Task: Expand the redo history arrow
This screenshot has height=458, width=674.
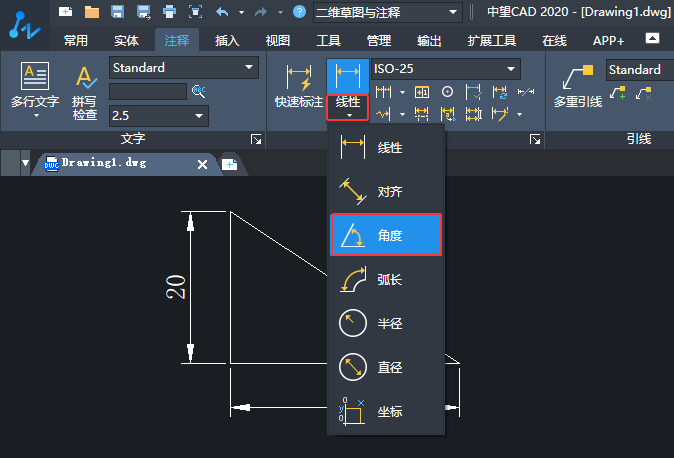Action: (280, 12)
